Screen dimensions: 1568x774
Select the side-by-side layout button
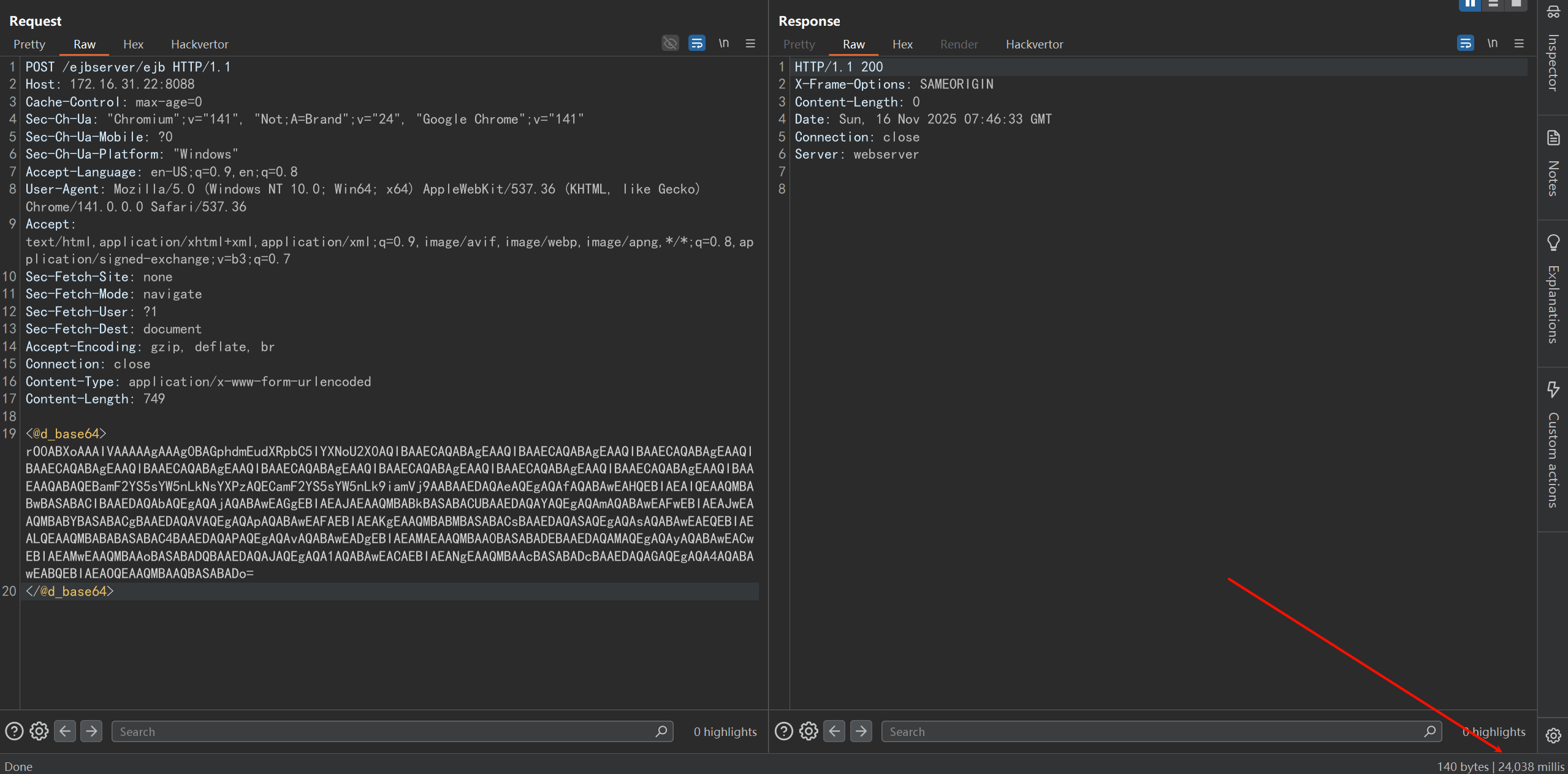[1470, 4]
